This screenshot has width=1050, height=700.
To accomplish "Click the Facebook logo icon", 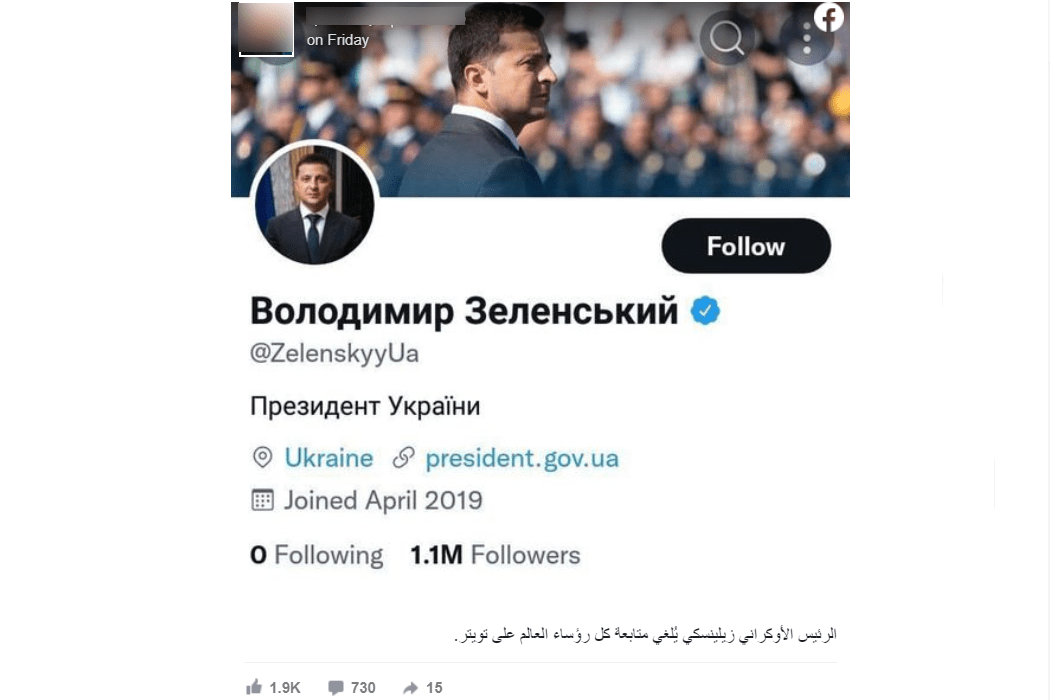I will click(829, 17).
